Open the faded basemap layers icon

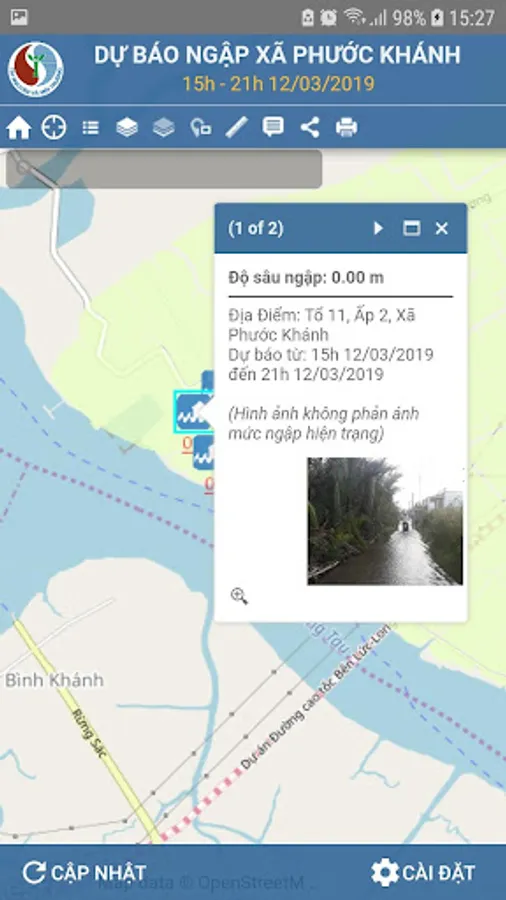(164, 127)
